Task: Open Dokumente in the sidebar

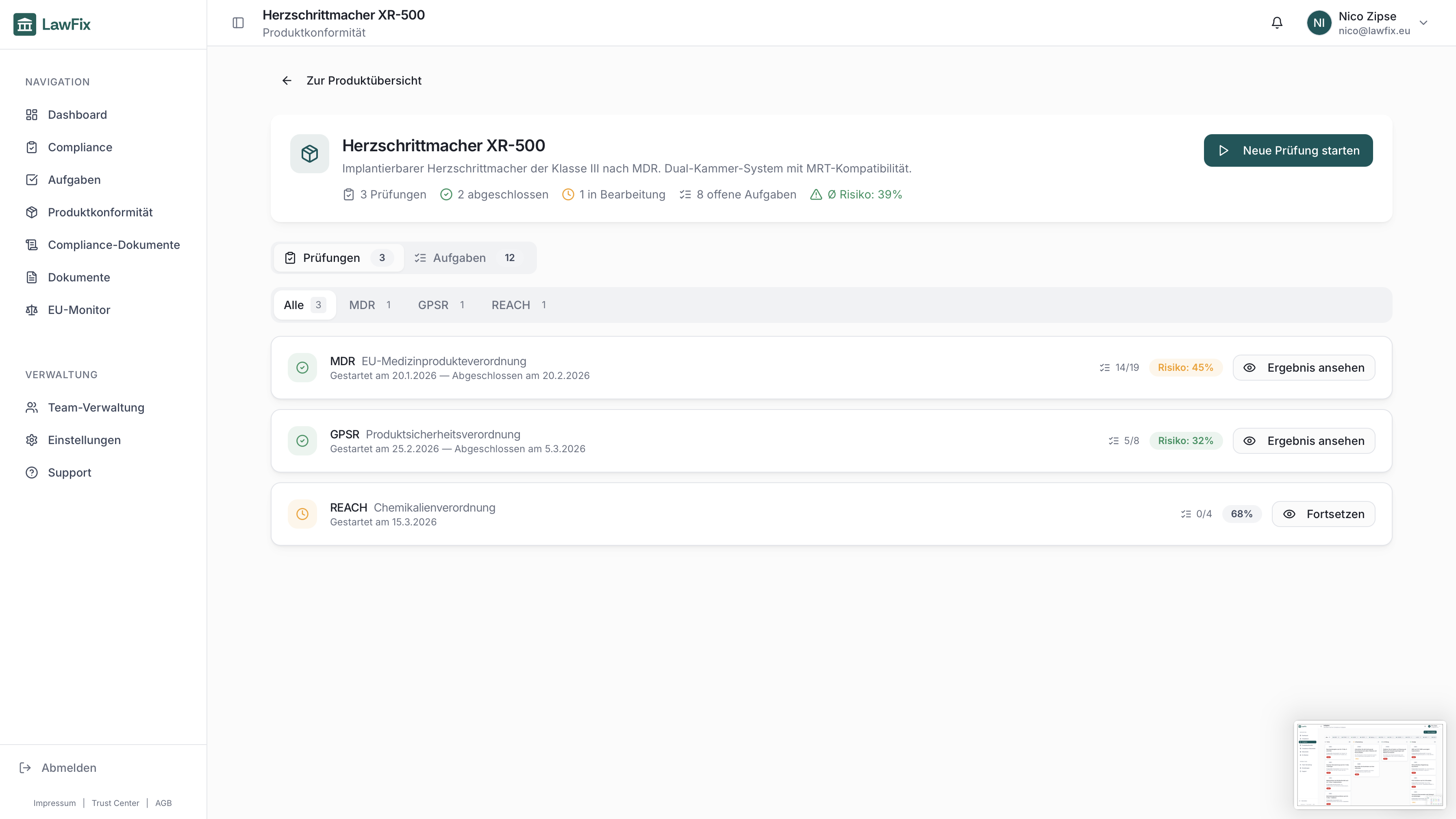Action: point(103,277)
